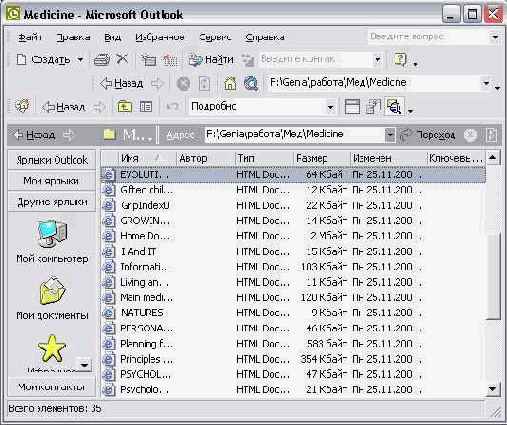Click the Мой компьютер shortcut icon
This screenshot has height=425, width=507.
click(52, 234)
